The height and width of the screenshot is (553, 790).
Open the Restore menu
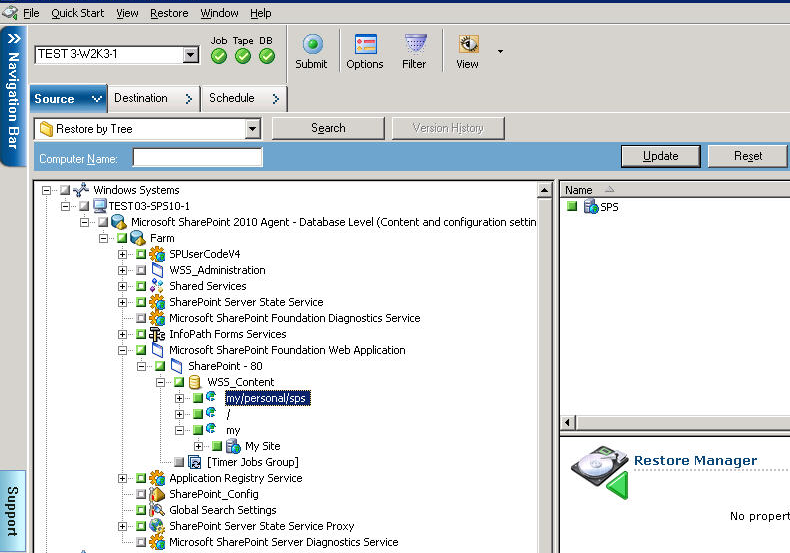point(168,13)
